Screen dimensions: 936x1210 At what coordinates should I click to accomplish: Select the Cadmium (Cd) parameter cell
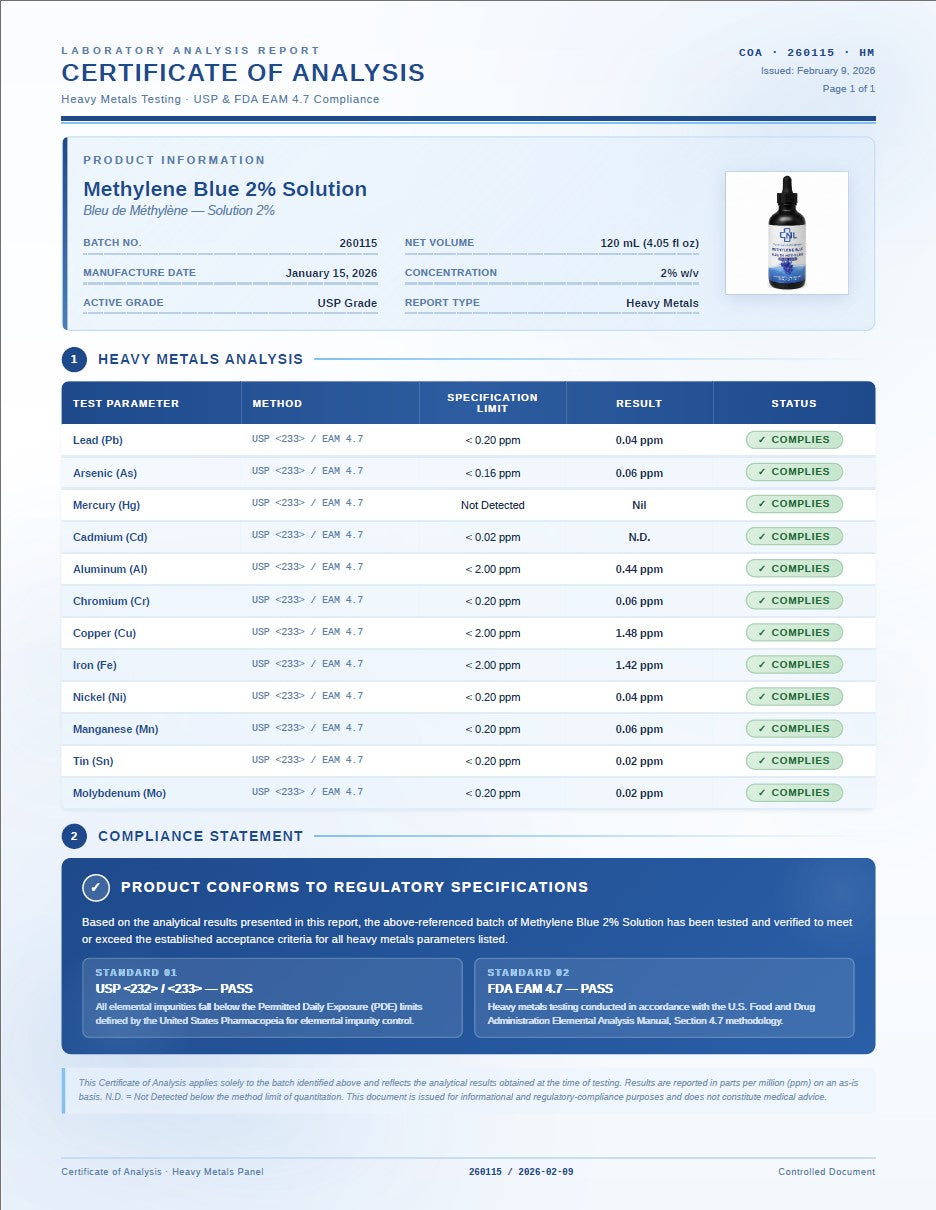coord(151,537)
